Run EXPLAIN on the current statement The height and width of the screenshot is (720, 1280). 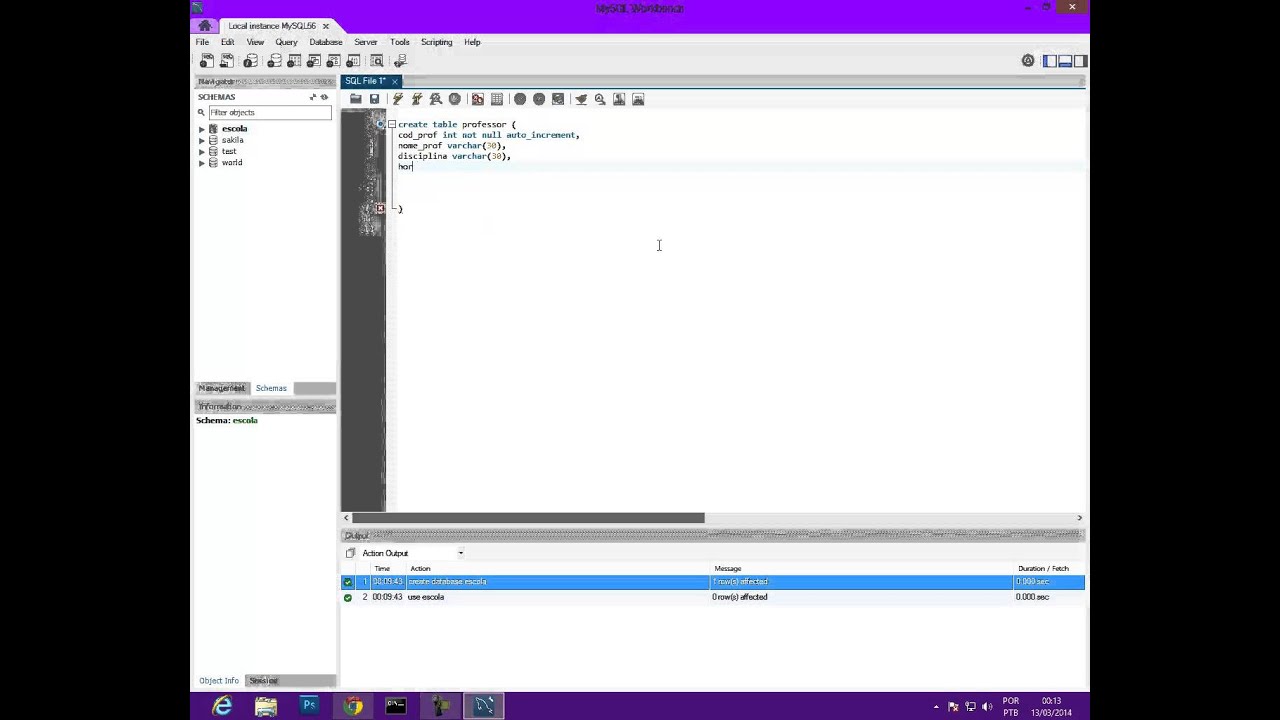tap(436, 99)
